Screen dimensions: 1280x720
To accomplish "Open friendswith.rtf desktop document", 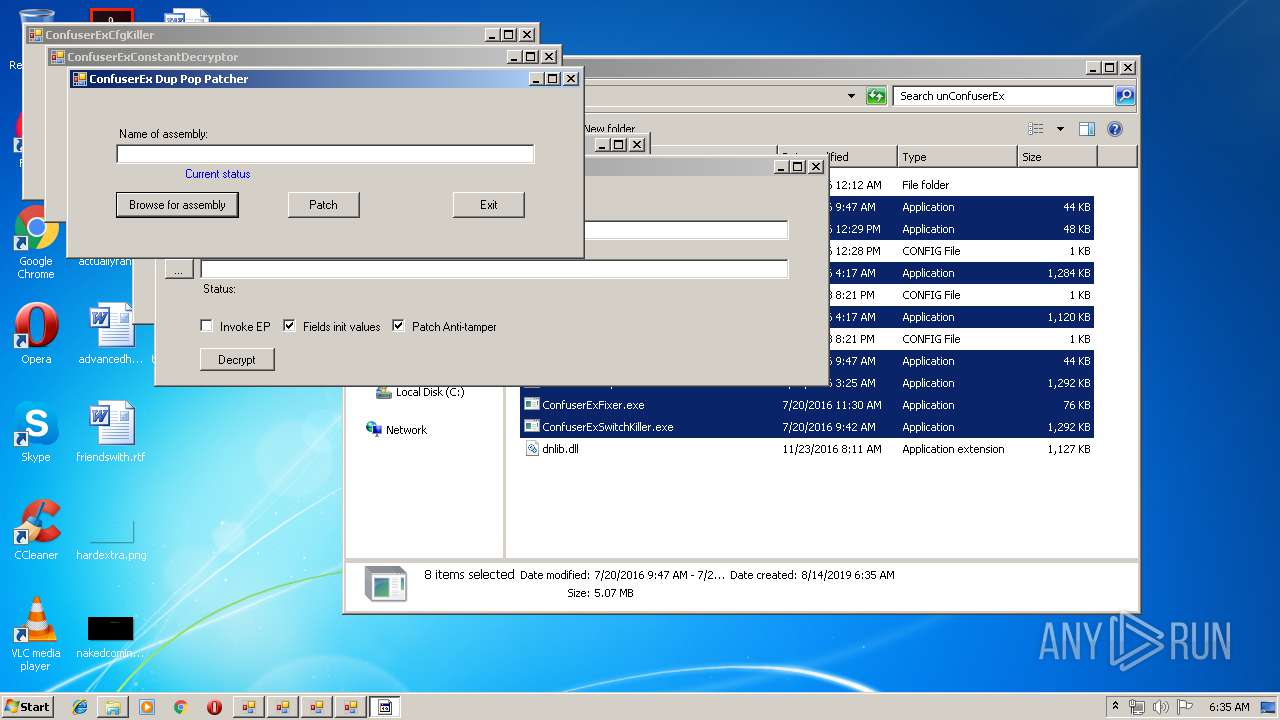I will point(110,432).
